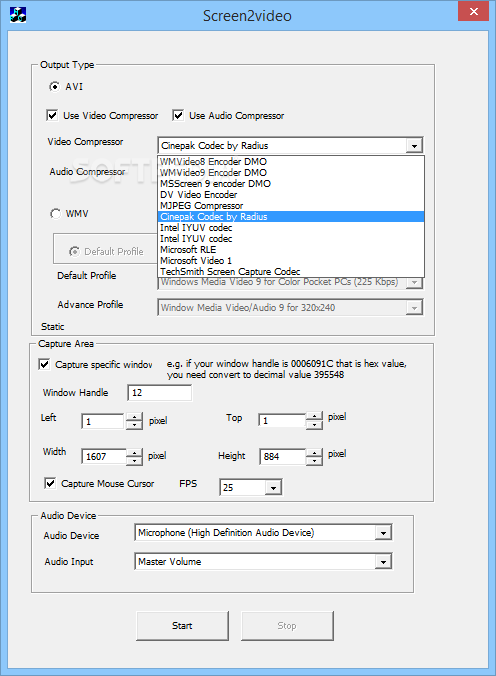This screenshot has width=496, height=676.
Task: Select the WMV output type radio button
Action: tap(55, 213)
